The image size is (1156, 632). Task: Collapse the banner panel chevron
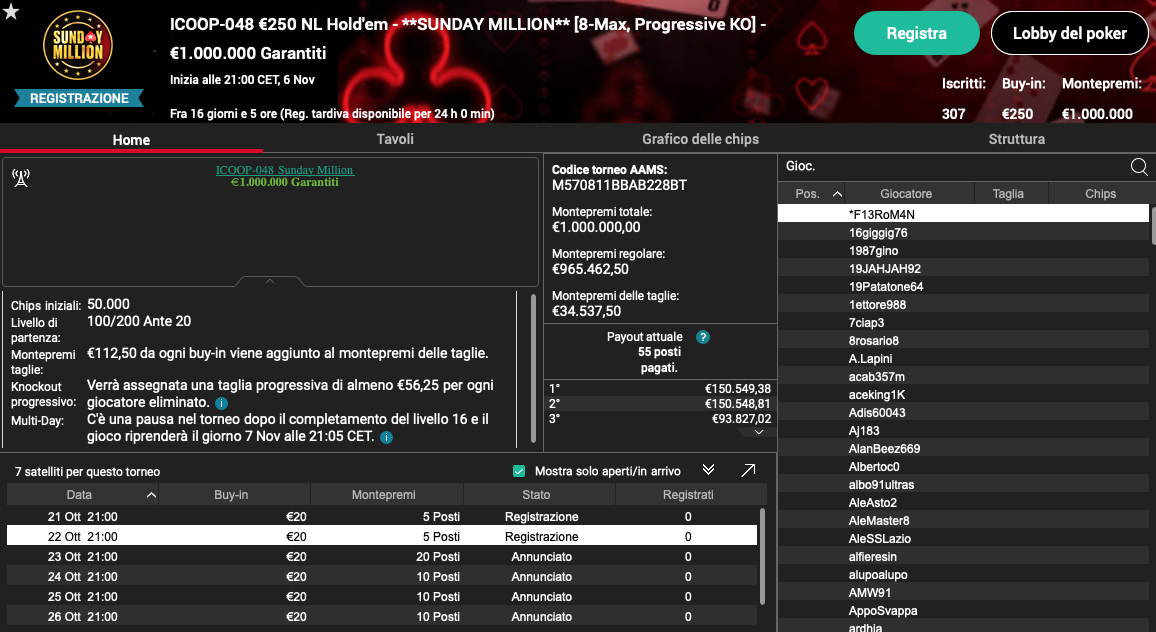pos(269,281)
